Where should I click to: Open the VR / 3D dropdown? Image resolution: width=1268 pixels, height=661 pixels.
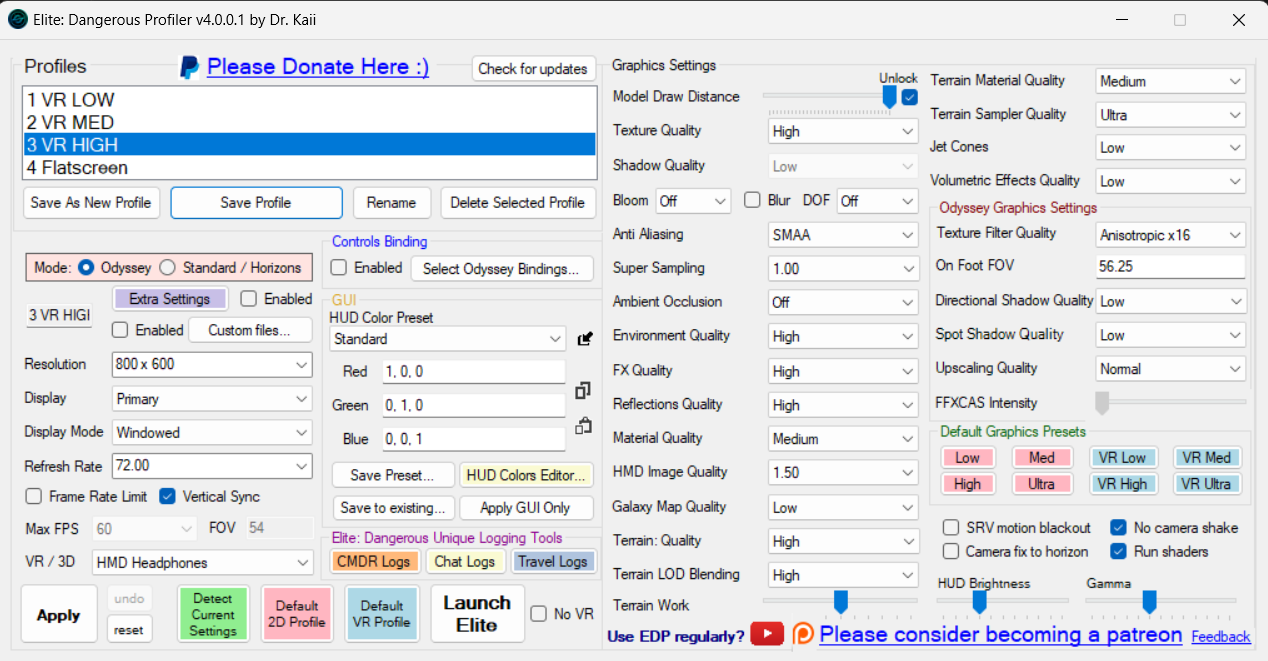pos(202,563)
